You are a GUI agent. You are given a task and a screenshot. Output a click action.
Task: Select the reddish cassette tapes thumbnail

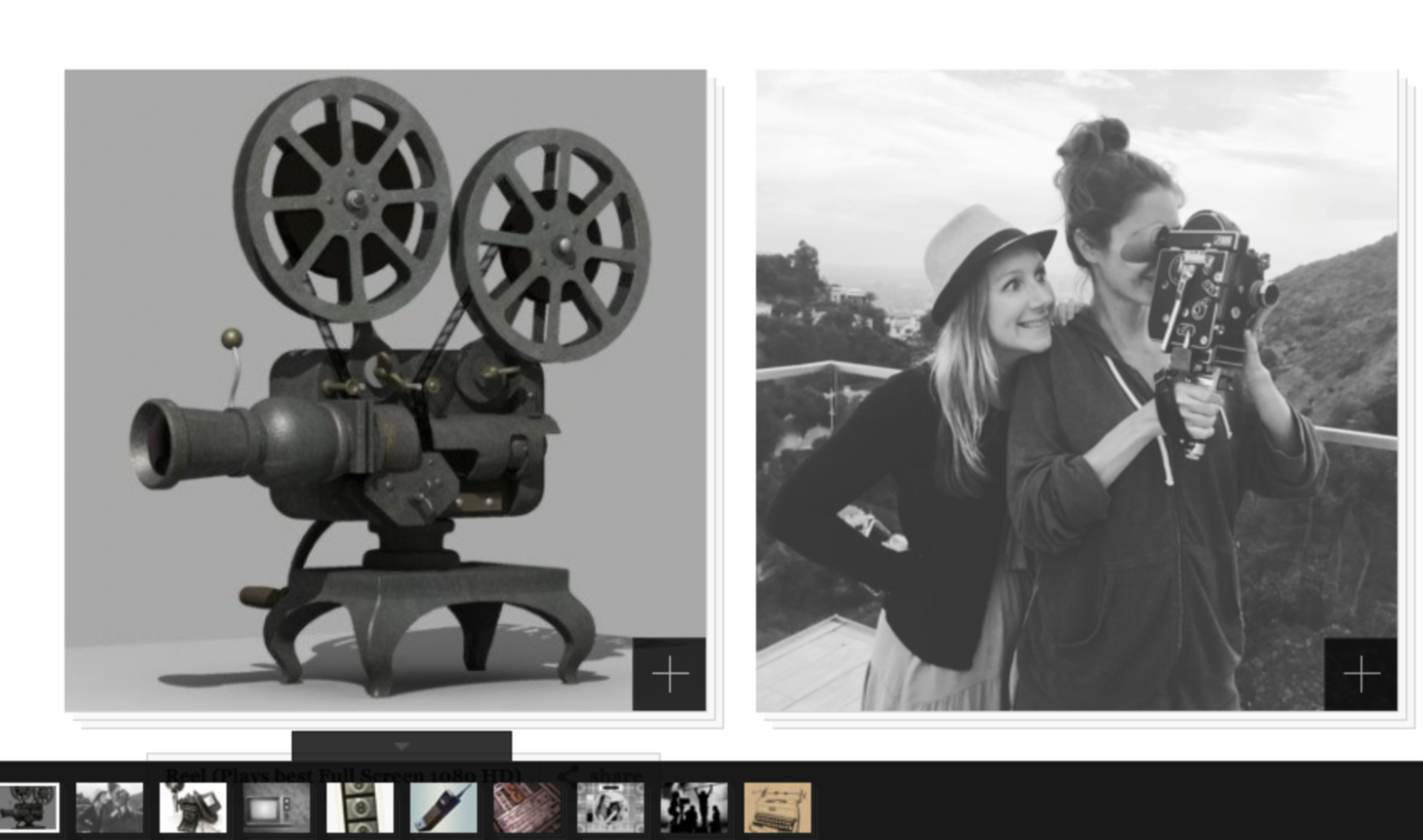(527, 808)
